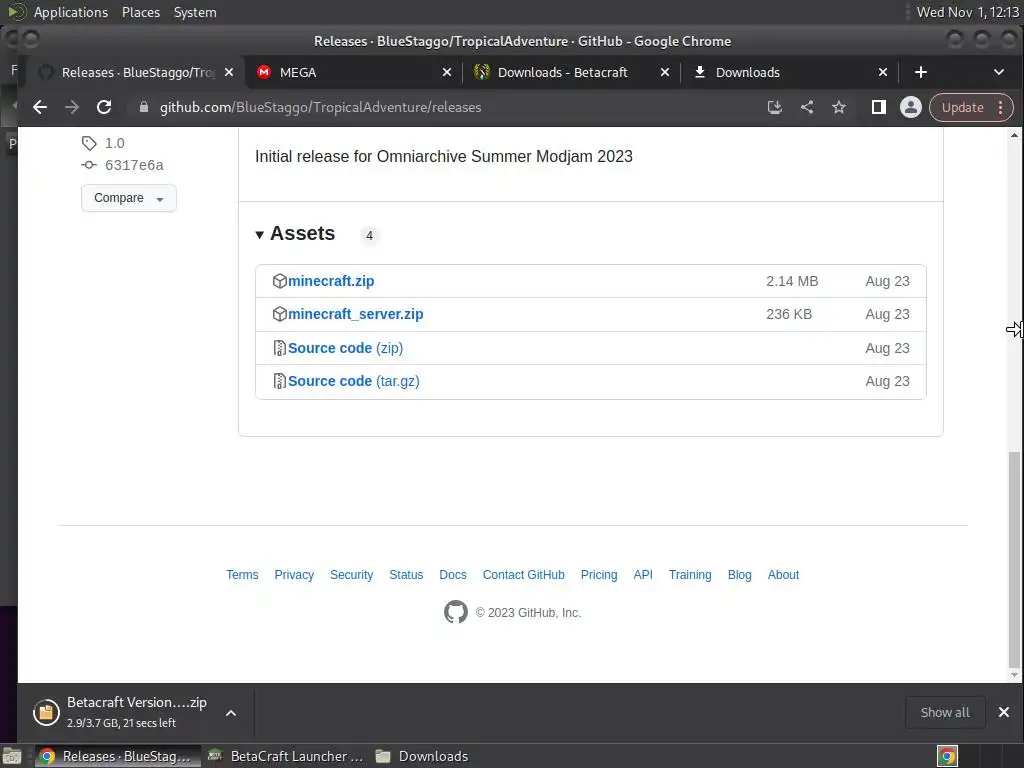
Task: Open the Applications menu
Action: [x=71, y=12]
